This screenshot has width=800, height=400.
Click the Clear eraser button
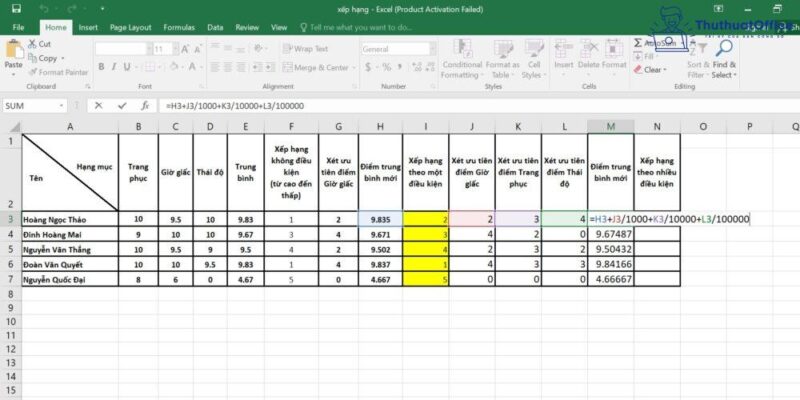(x=650, y=70)
